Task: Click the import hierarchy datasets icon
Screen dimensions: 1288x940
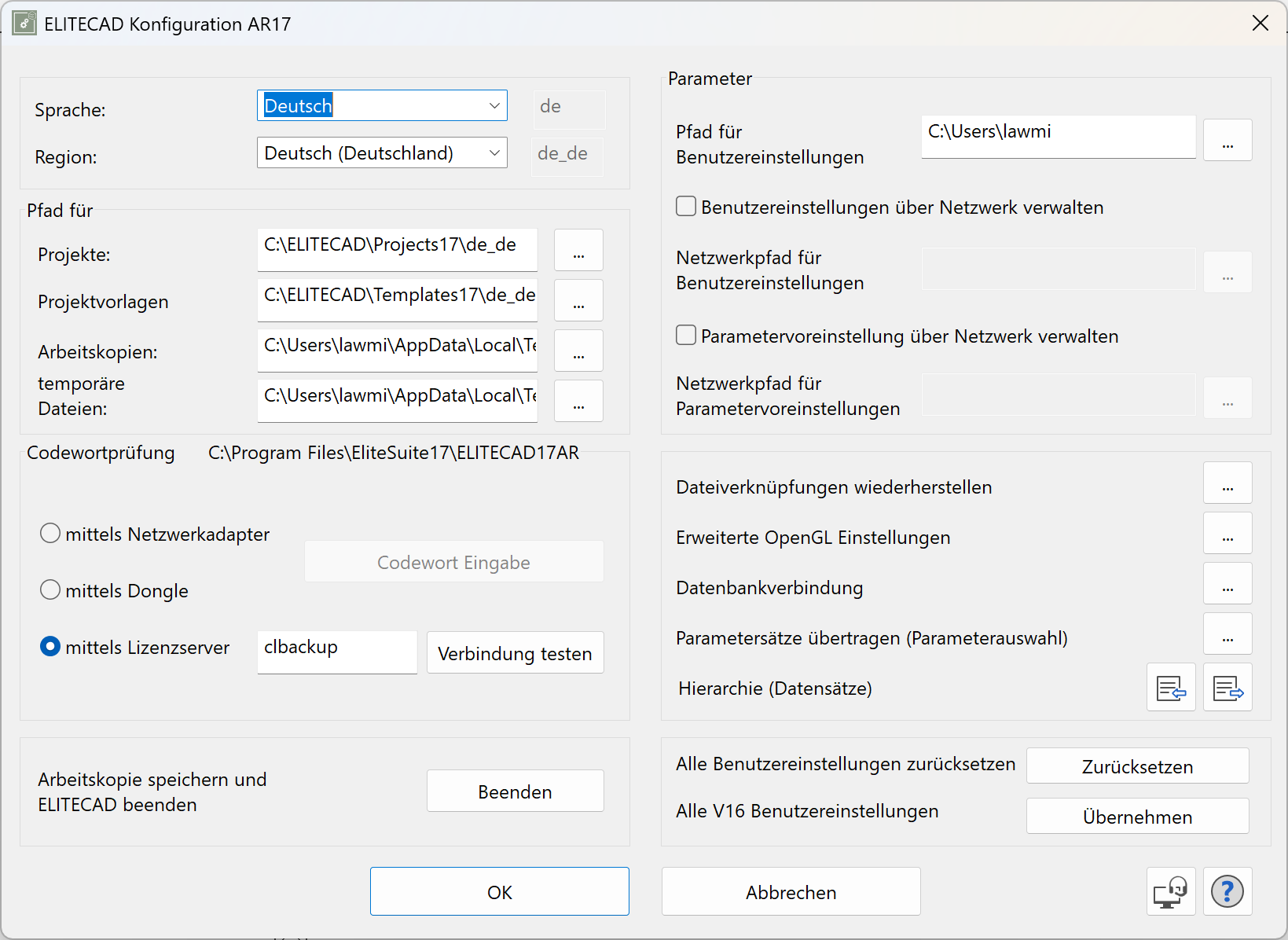Action: pyautogui.click(x=1171, y=687)
